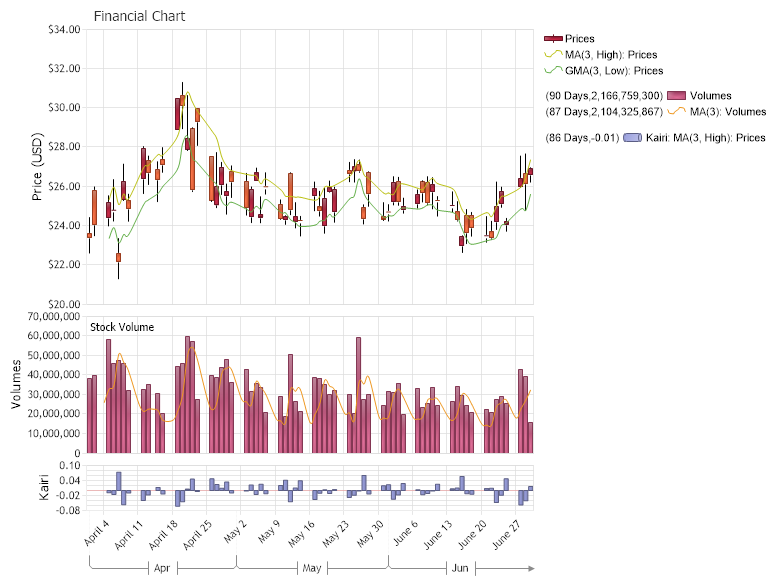Toggle the Prices series legend label

pos(580,38)
